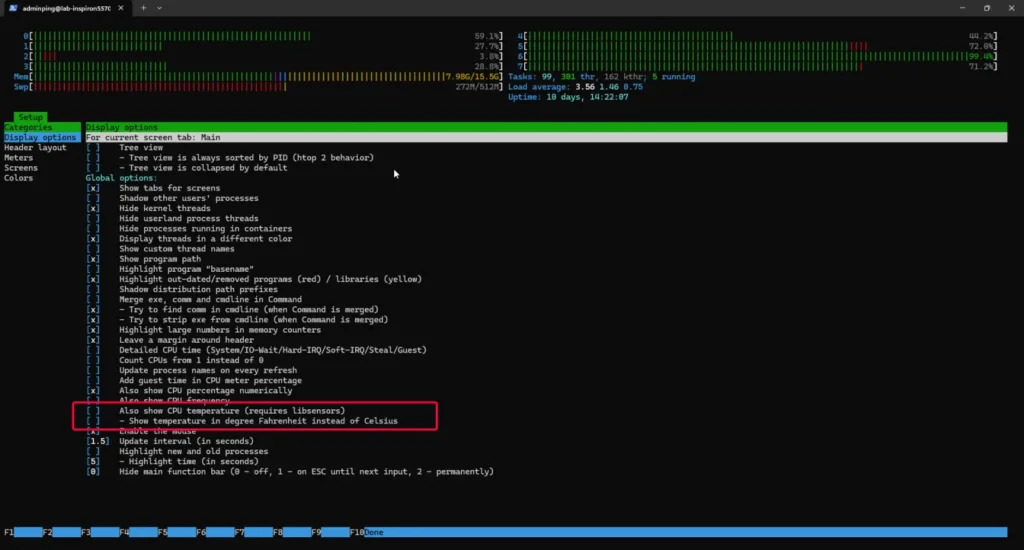The image size is (1024, 550).
Task: Click the new tab plus icon
Action: tap(144, 8)
